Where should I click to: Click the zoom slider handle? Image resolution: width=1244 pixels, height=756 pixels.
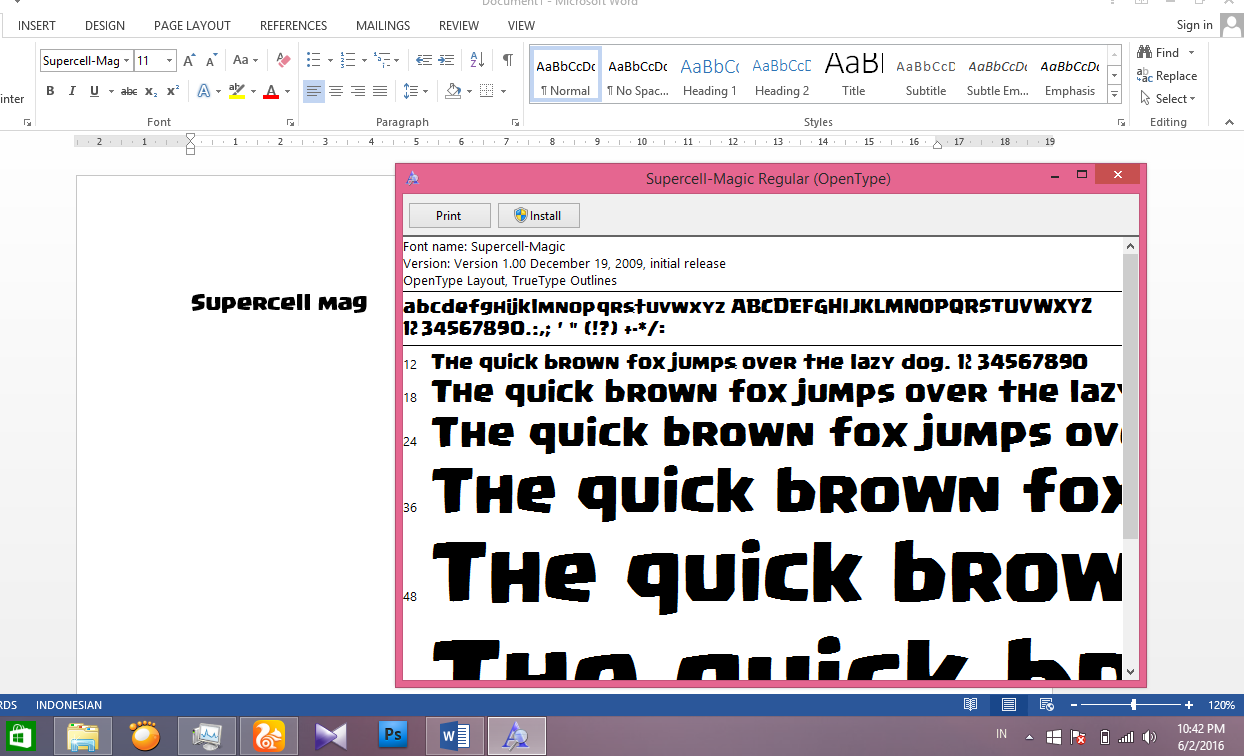[x=1133, y=705]
